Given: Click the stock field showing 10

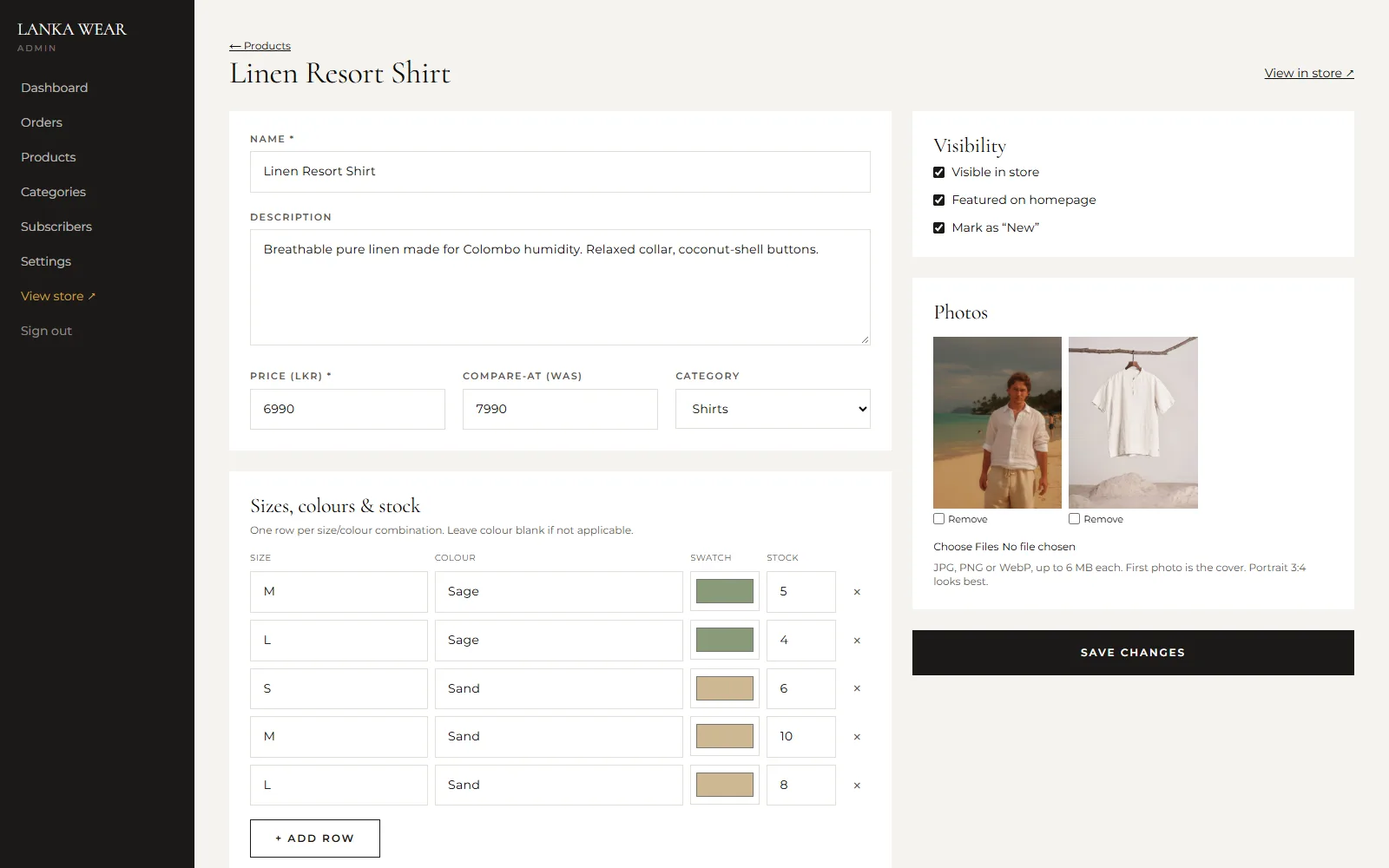Looking at the screenshot, I should point(801,737).
